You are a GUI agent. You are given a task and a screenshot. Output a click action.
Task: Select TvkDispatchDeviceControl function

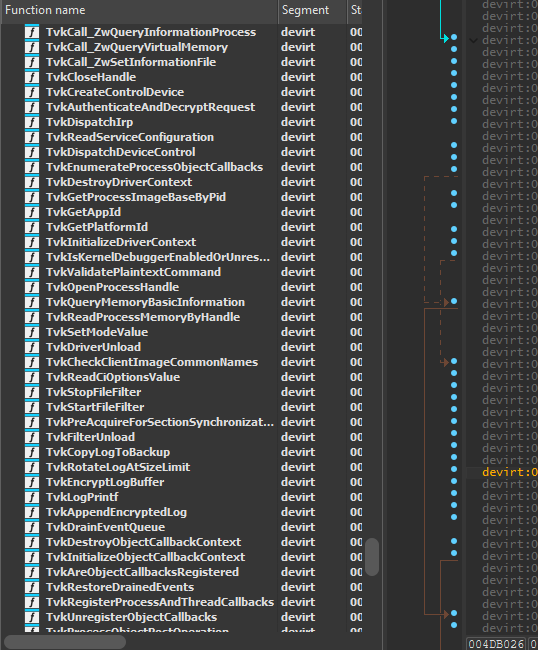tap(121, 152)
